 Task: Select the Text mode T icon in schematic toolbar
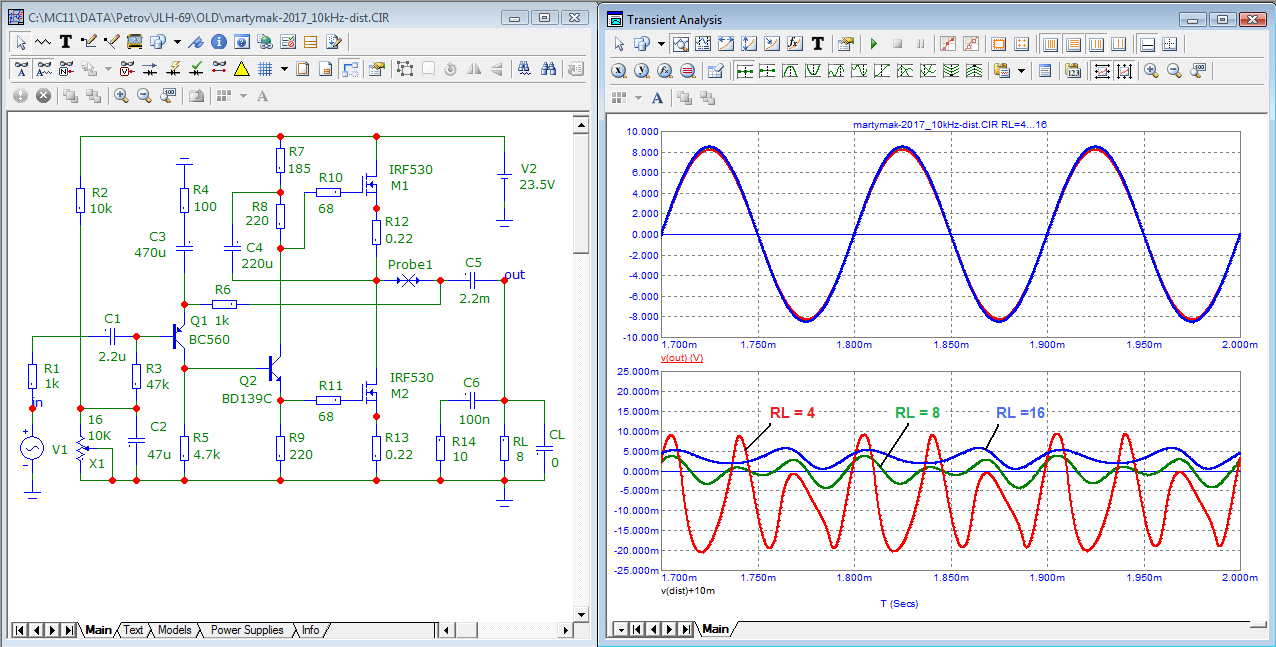[x=66, y=42]
